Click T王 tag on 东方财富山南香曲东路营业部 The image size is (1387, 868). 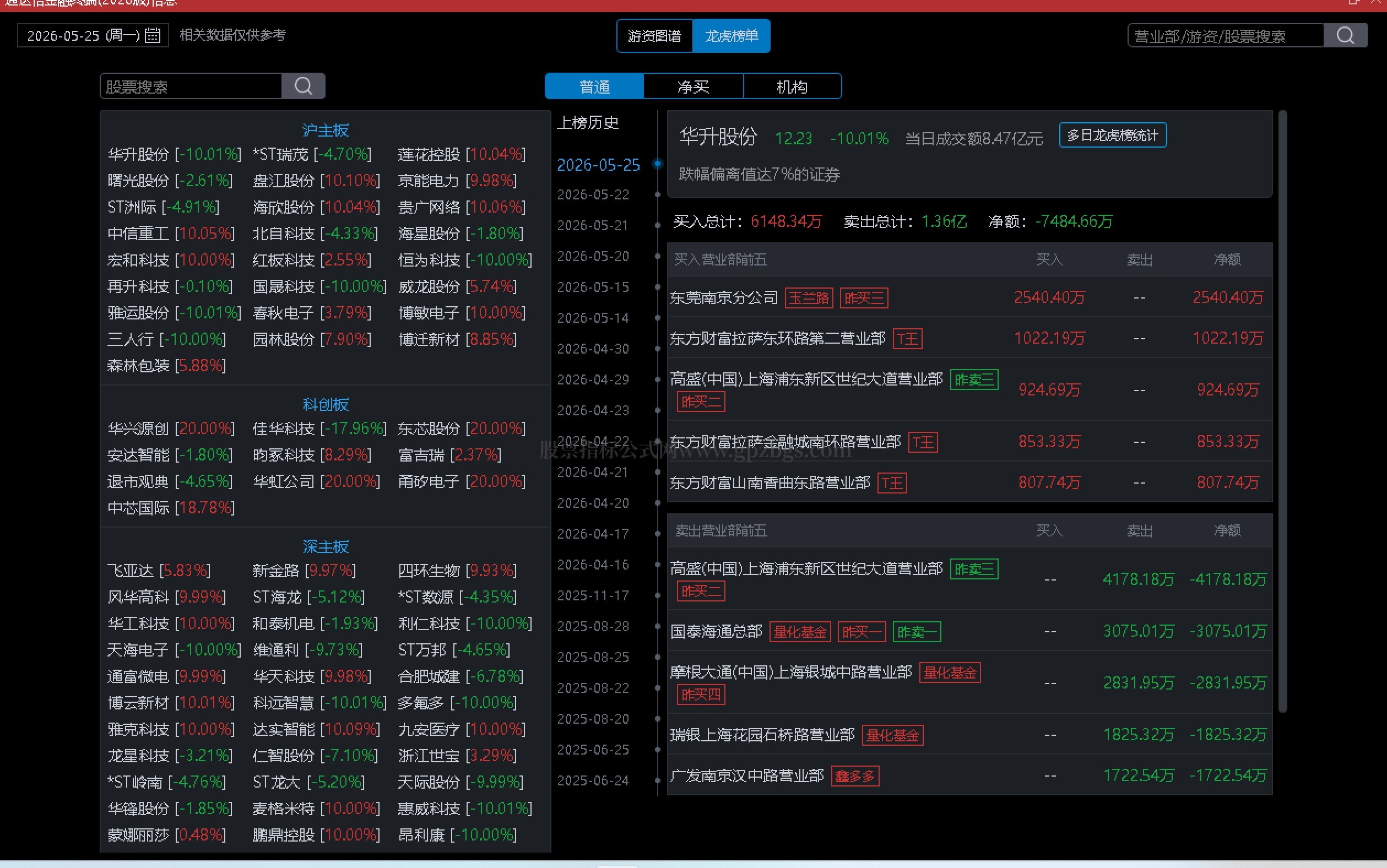click(x=892, y=484)
